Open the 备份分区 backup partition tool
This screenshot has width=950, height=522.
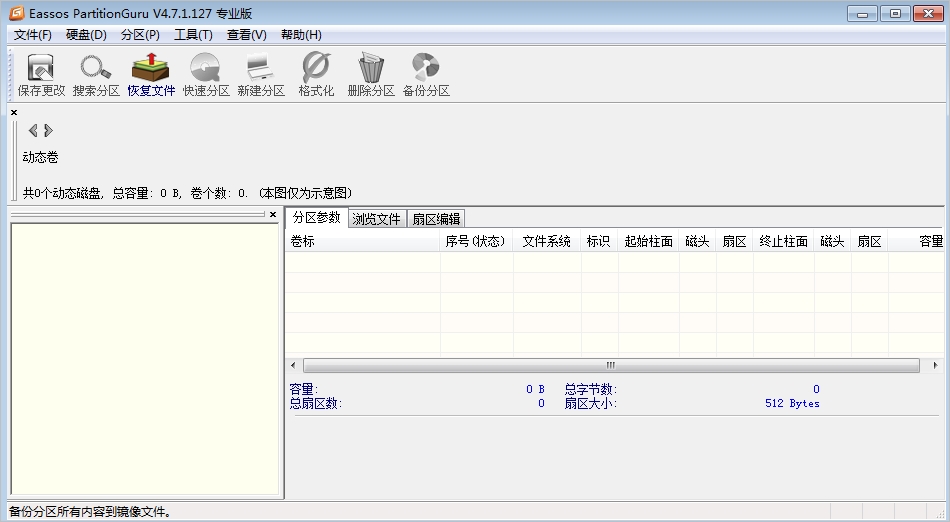point(426,75)
